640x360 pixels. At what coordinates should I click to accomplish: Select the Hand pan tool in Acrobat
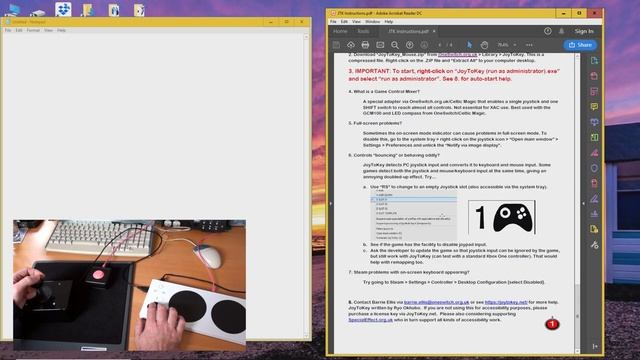click(484, 45)
